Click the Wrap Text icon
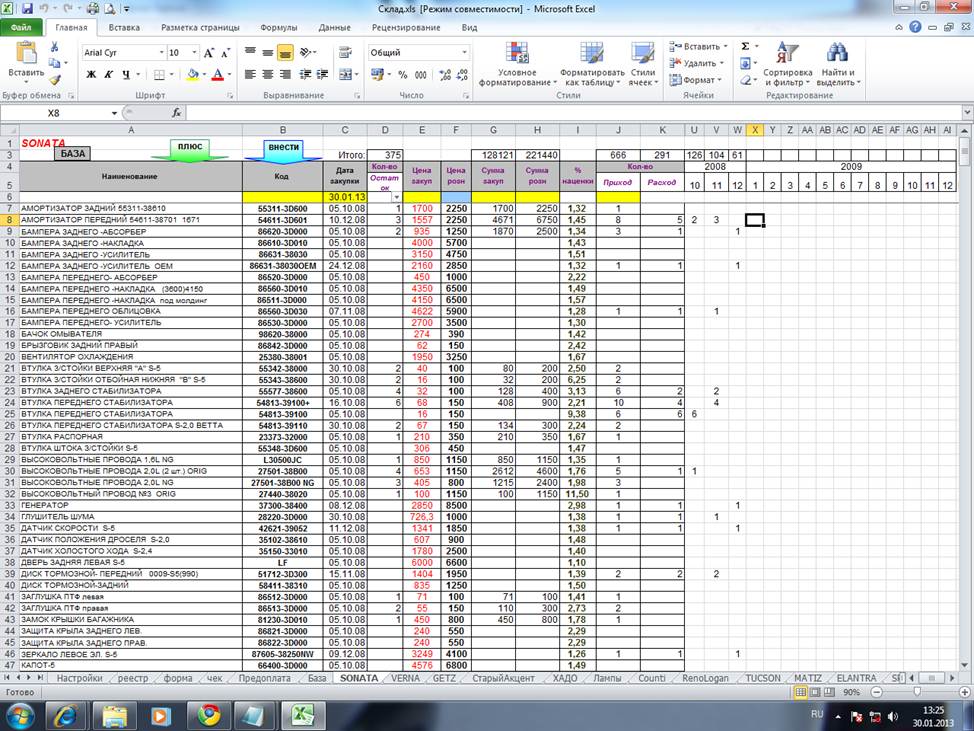974x731 pixels. (345, 53)
